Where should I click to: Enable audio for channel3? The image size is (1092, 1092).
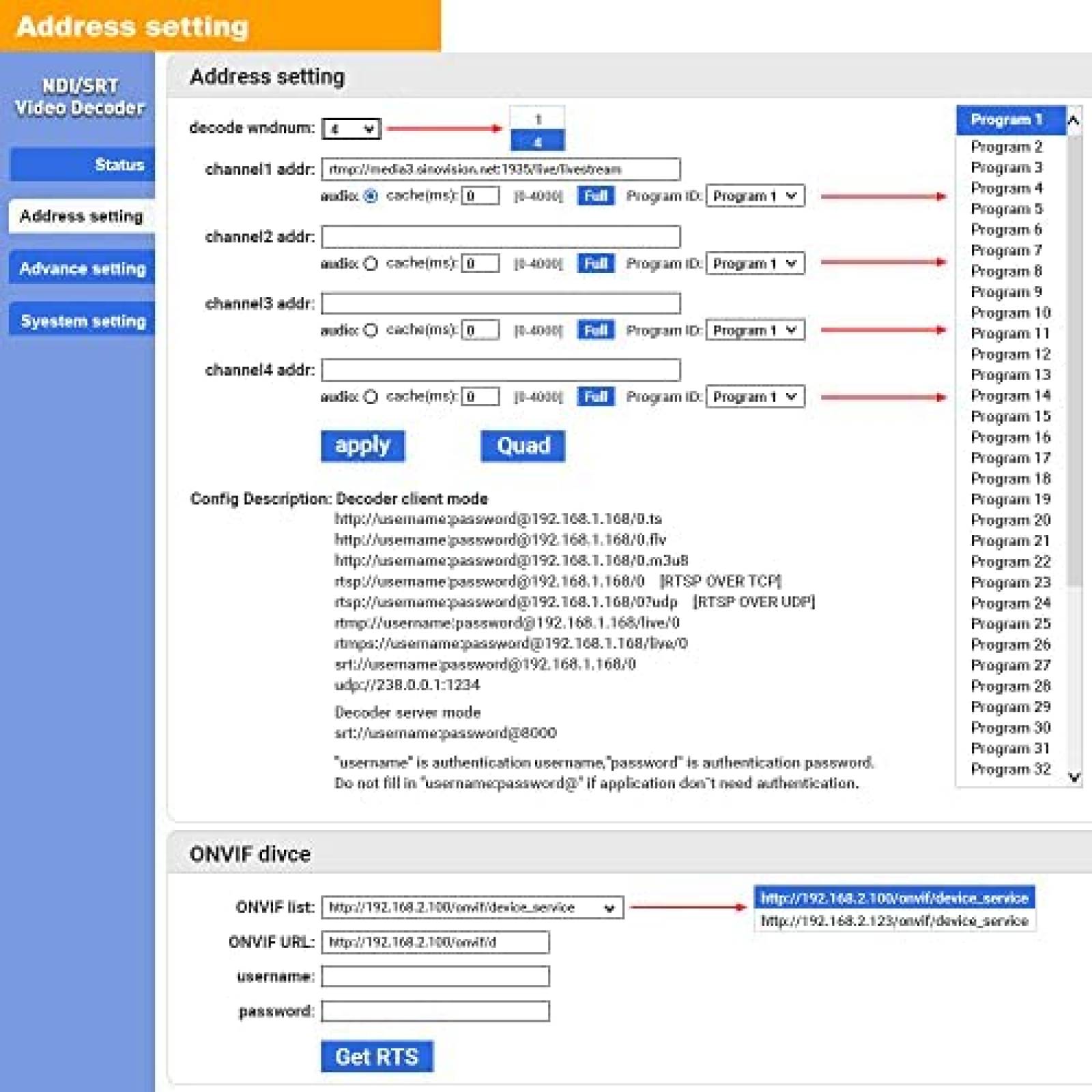point(369,330)
